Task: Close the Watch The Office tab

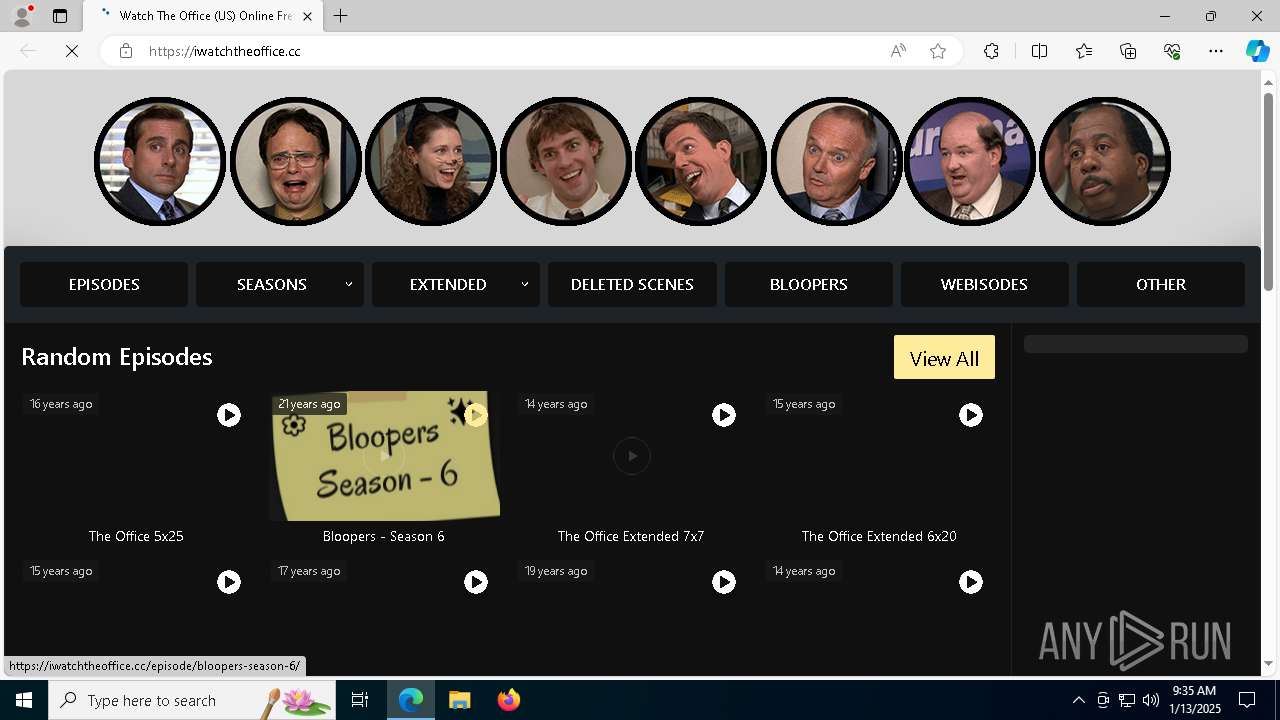Action: pyautogui.click(x=307, y=16)
